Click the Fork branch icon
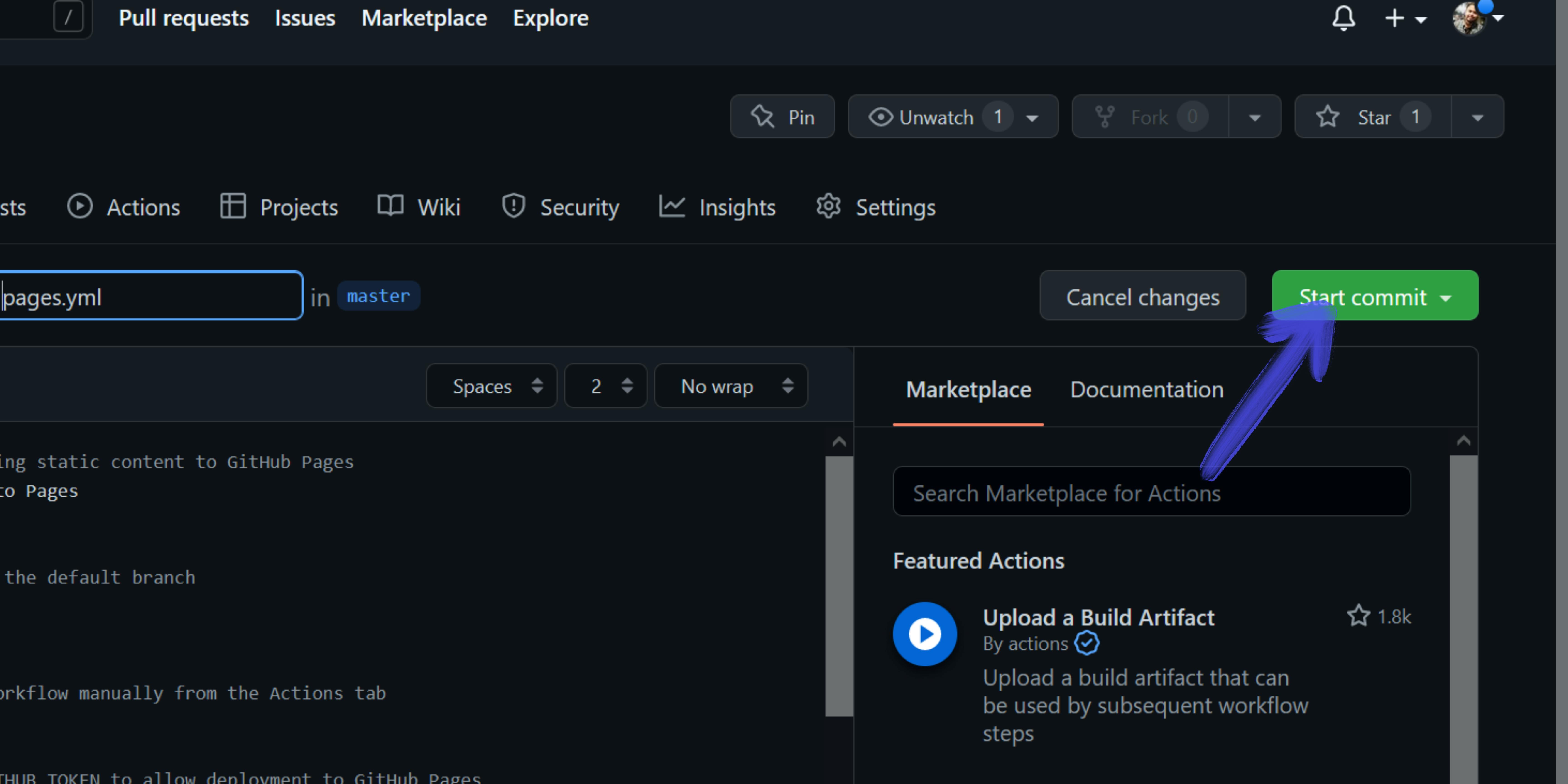Screen dimensions: 1568x784 click(x=1105, y=116)
